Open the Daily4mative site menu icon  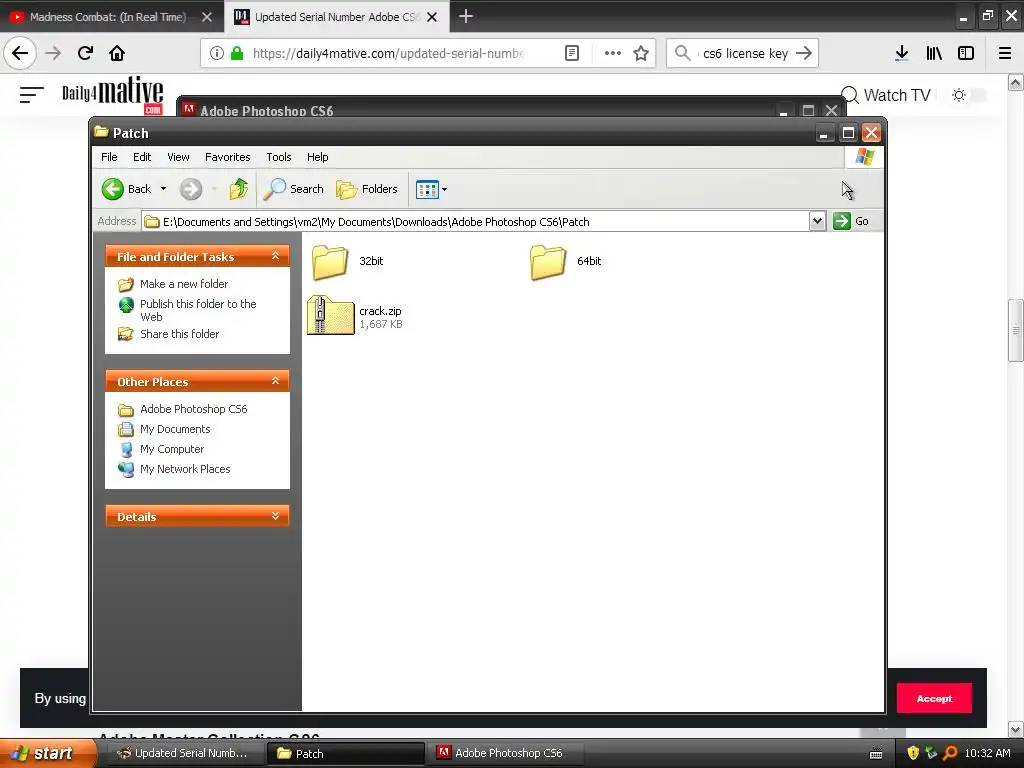31,95
